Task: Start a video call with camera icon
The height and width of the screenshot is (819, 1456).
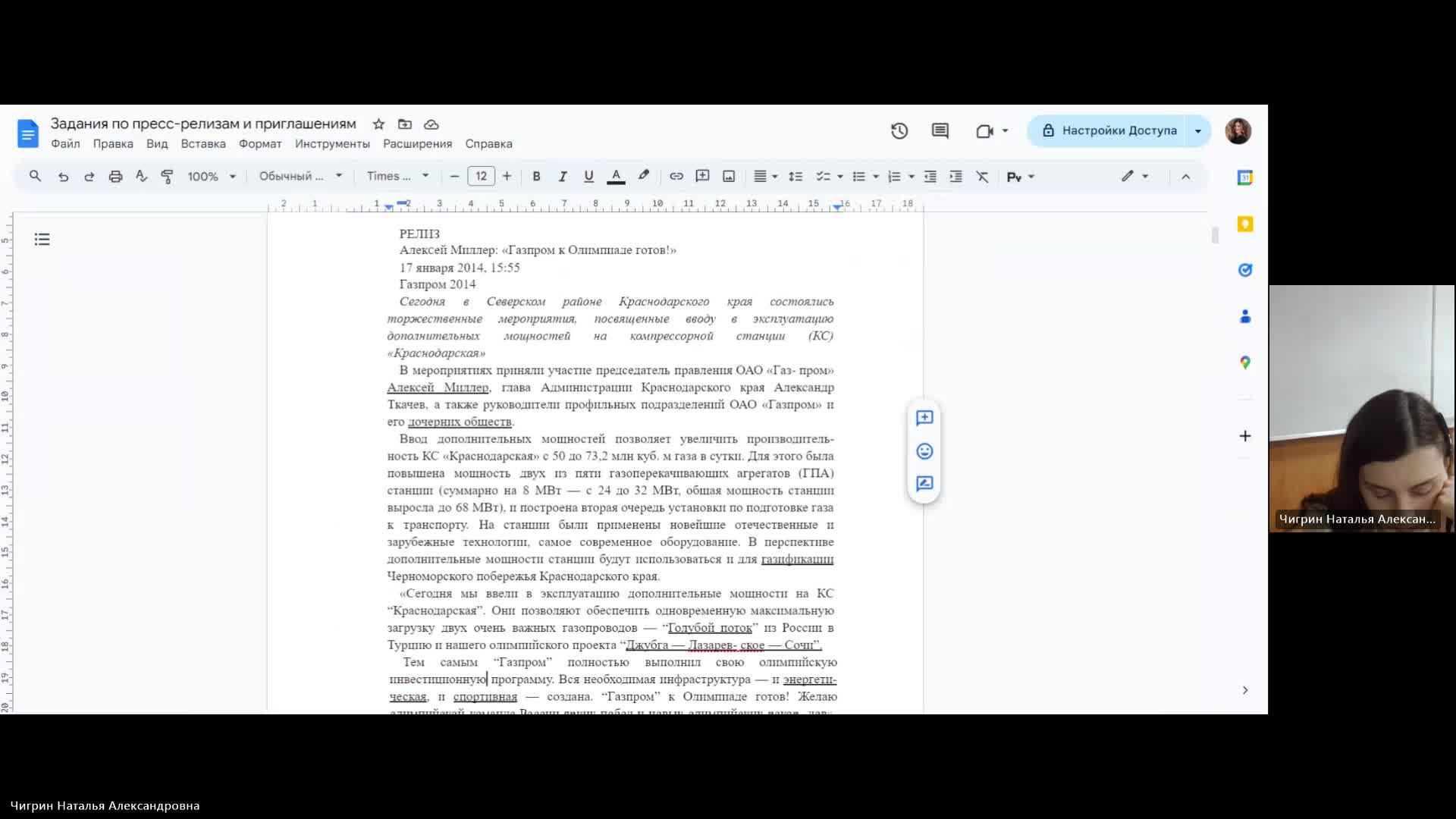Action: 984,131
